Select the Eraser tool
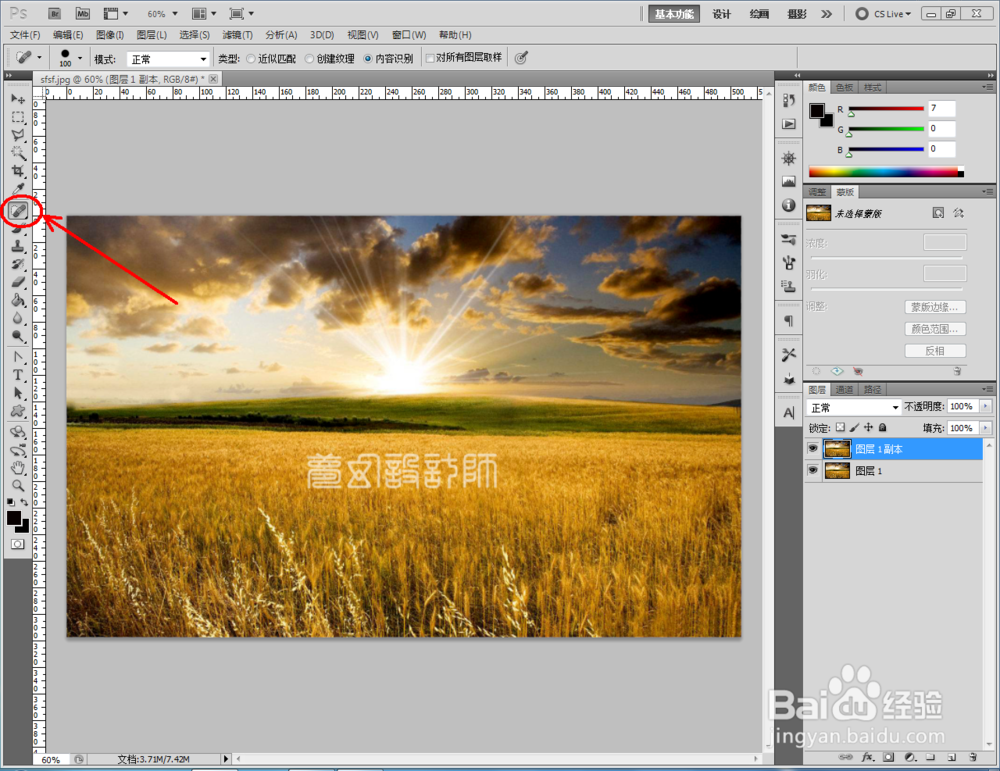Viewport: 1000px width, 771px height. 18,282
